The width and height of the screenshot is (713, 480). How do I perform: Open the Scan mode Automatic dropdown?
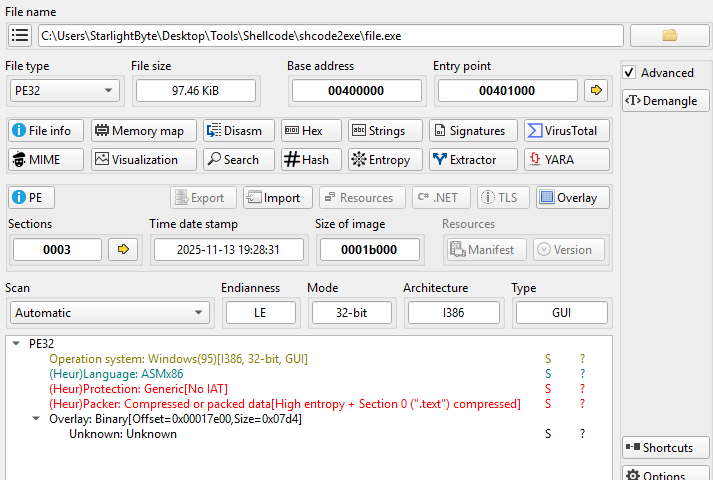coord(107,312)
